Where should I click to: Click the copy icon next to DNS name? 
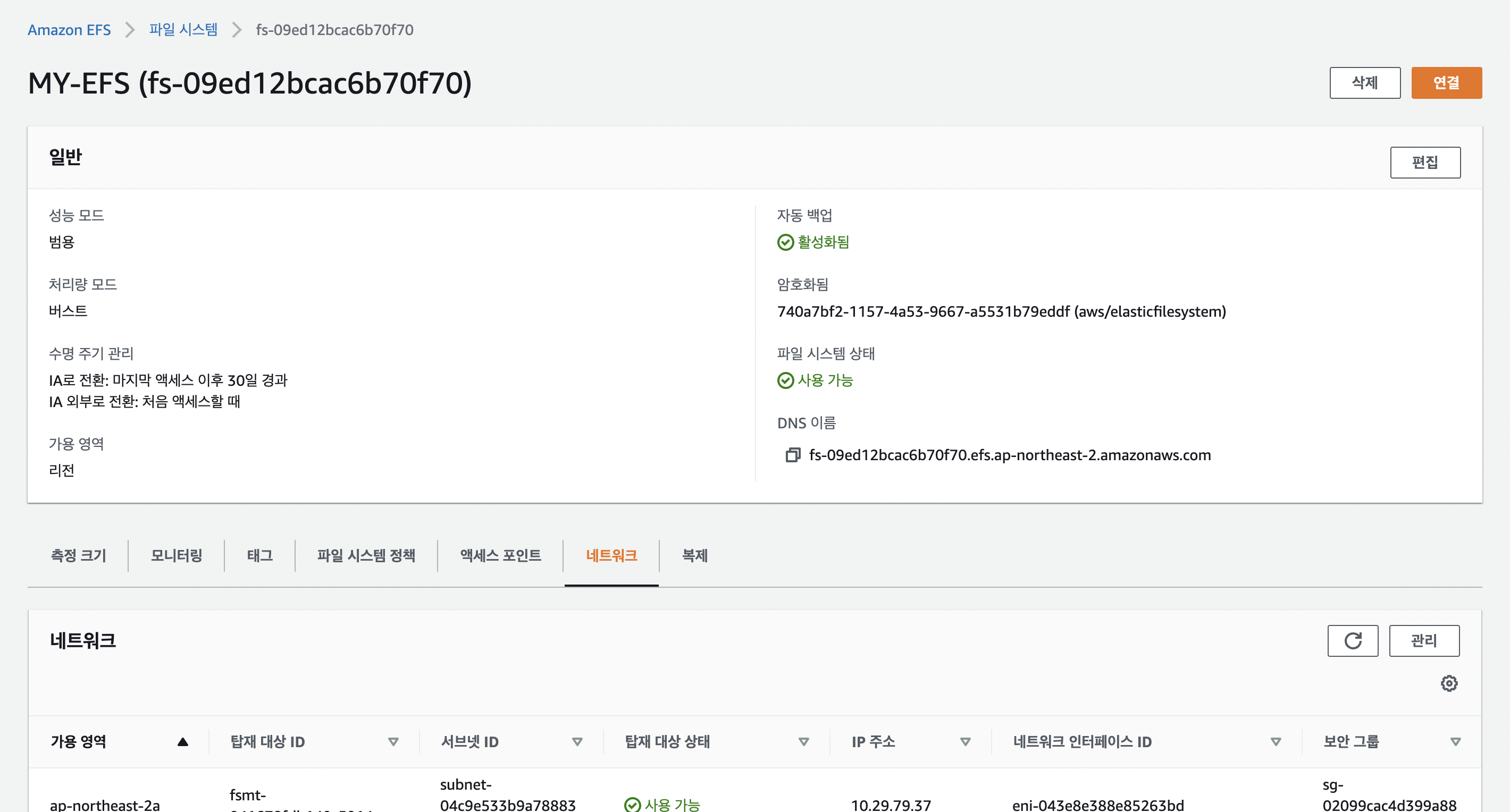(x=793, y=455)
